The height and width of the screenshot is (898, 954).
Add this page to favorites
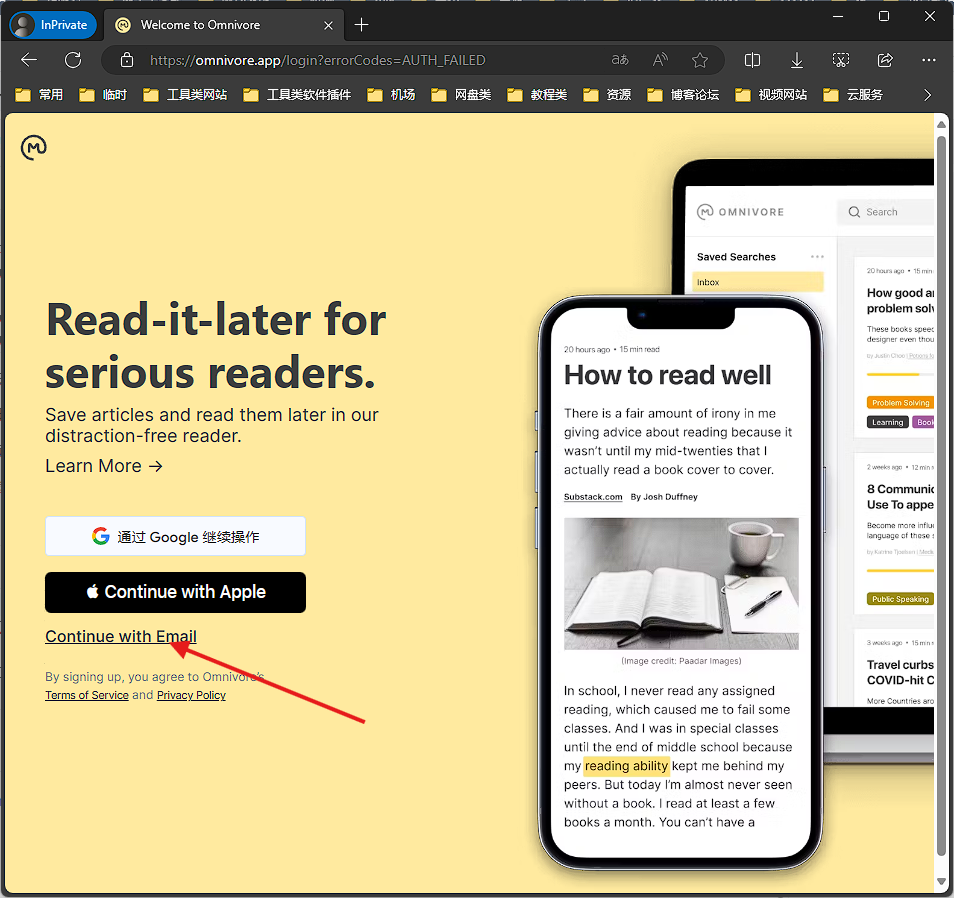(x=700, y=60)
